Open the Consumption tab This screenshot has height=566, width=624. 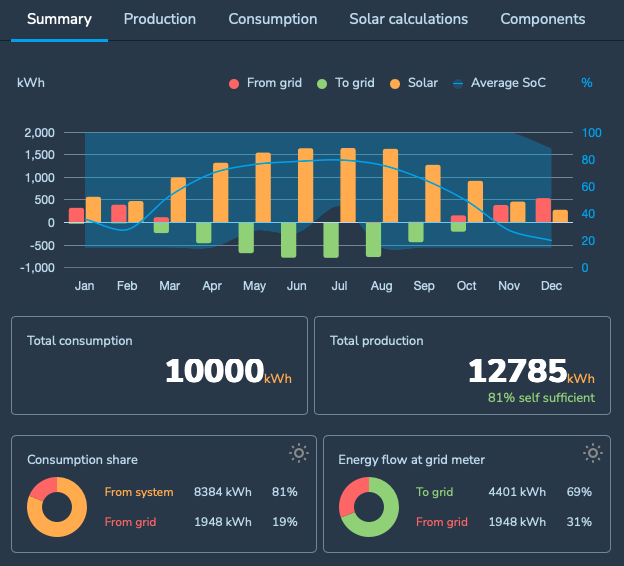[x=272, y=19]
